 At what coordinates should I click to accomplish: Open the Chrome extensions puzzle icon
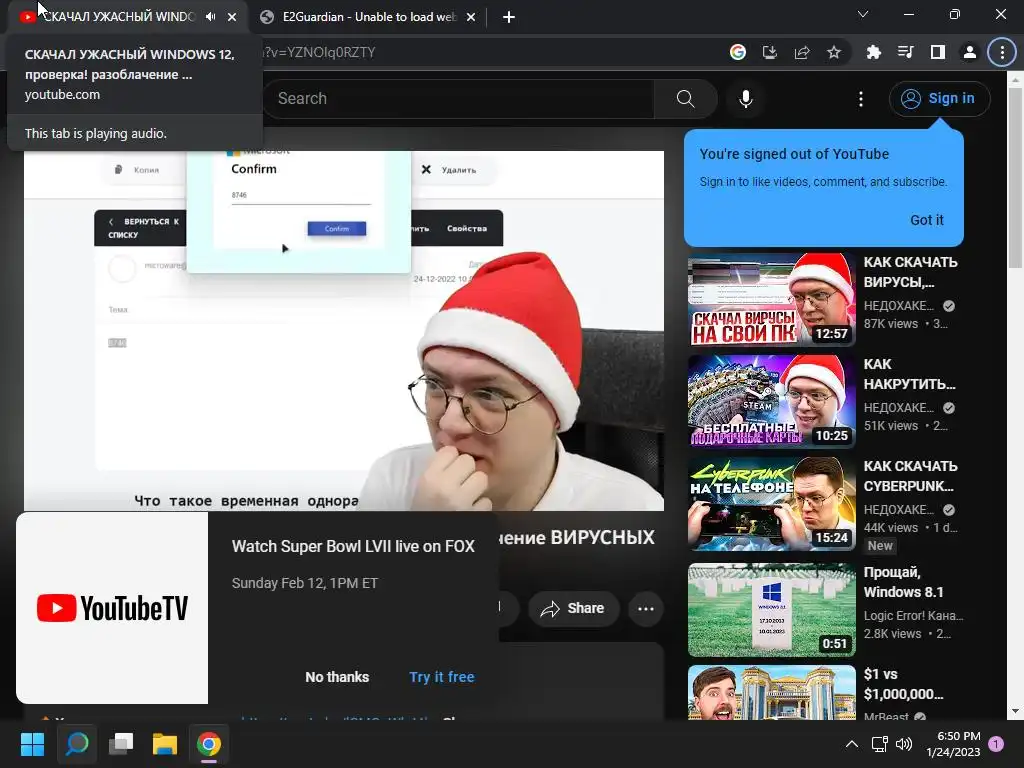coord(873,52)
